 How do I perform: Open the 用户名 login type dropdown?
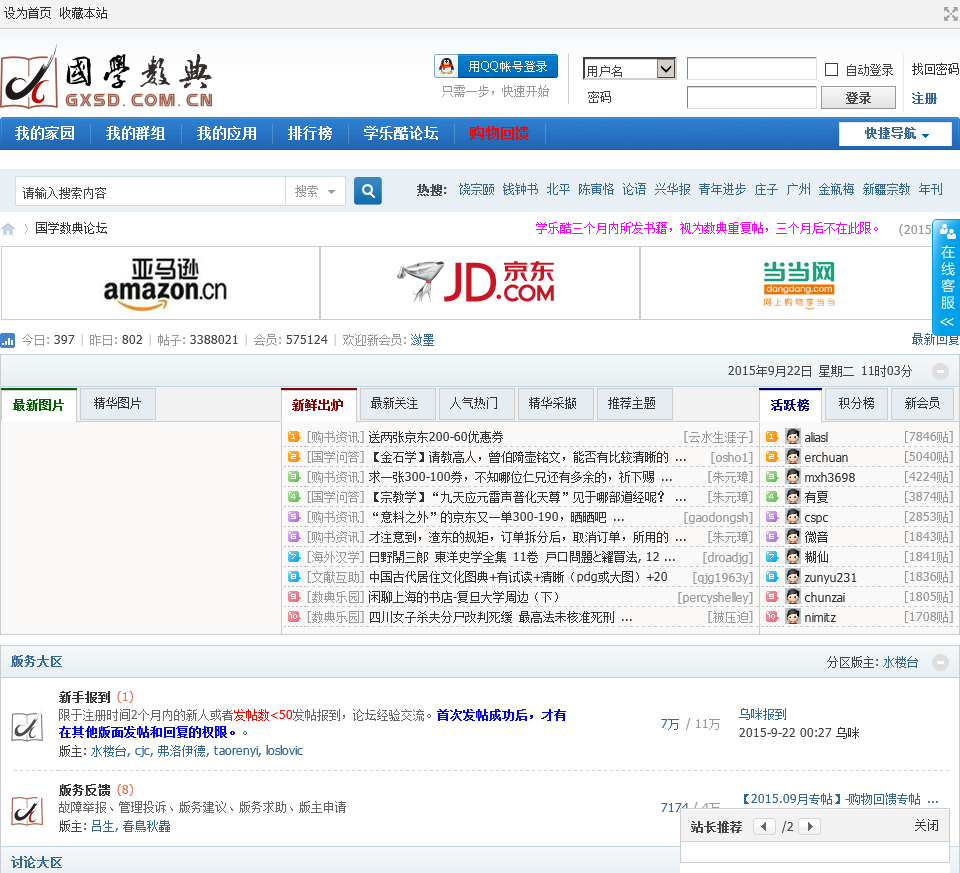click(629, 69)
